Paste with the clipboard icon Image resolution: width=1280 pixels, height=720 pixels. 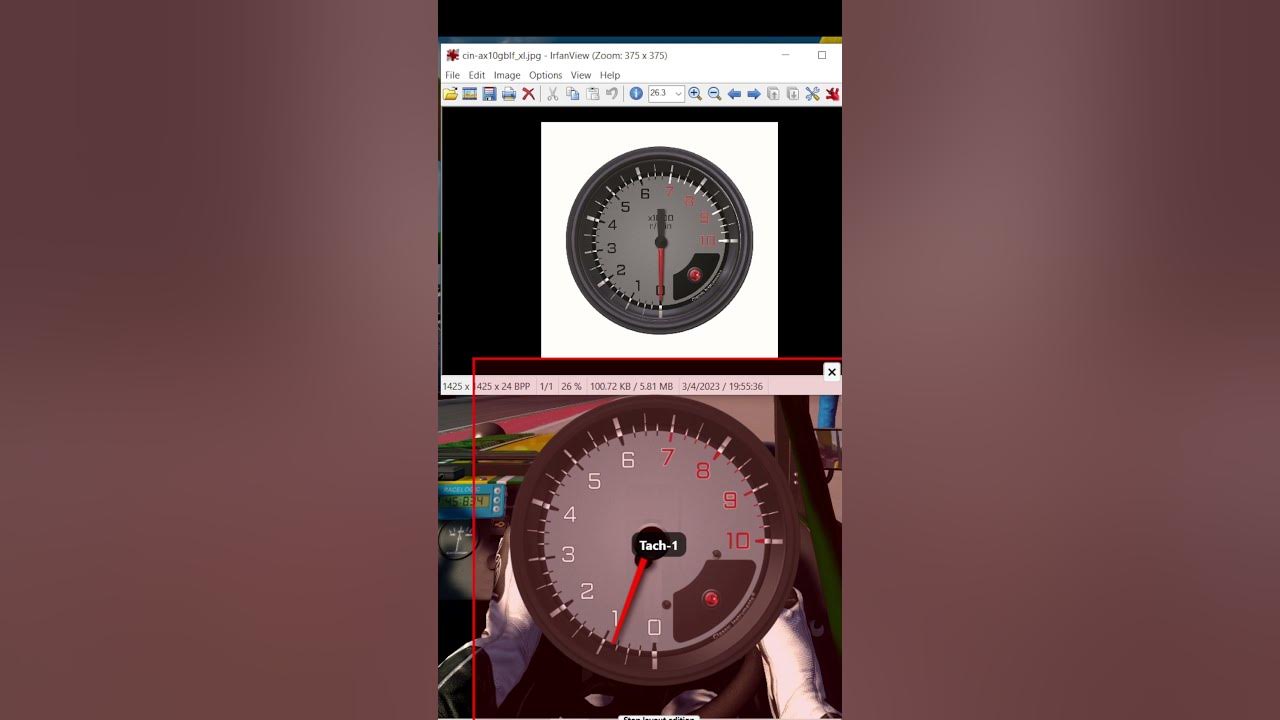click(x=592, y=94)
